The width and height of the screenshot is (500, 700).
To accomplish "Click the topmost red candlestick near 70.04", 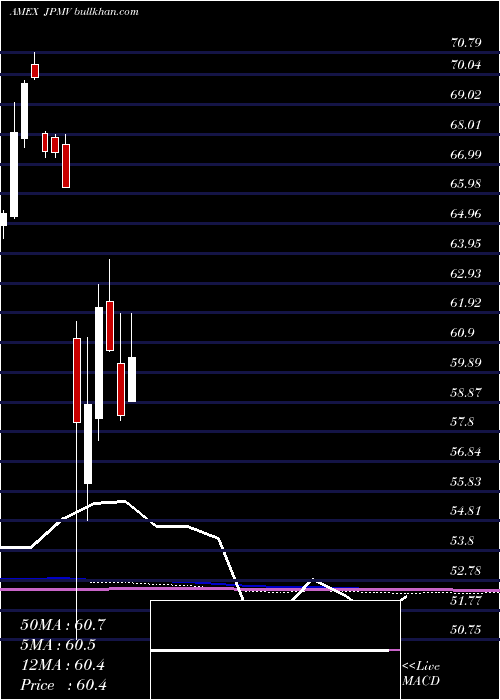I will point(35,71).
